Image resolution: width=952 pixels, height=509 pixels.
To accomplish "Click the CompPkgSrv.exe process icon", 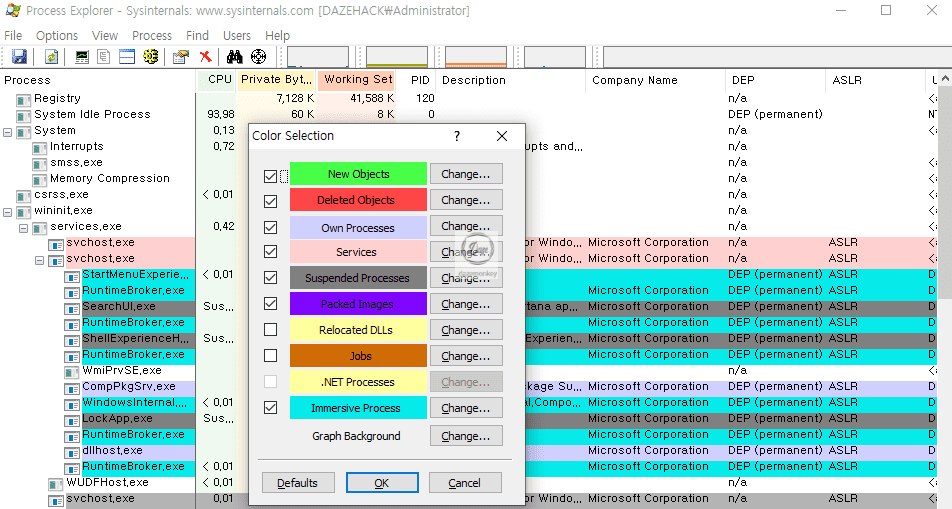I will [x=72, y=388].
